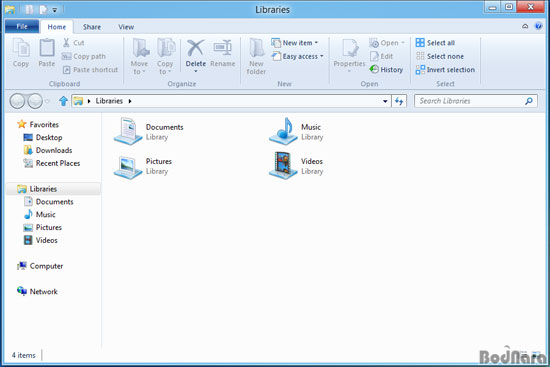Select the Documents library icon
The height and width of the screenshot is (367, 550).
click(128, 132)
